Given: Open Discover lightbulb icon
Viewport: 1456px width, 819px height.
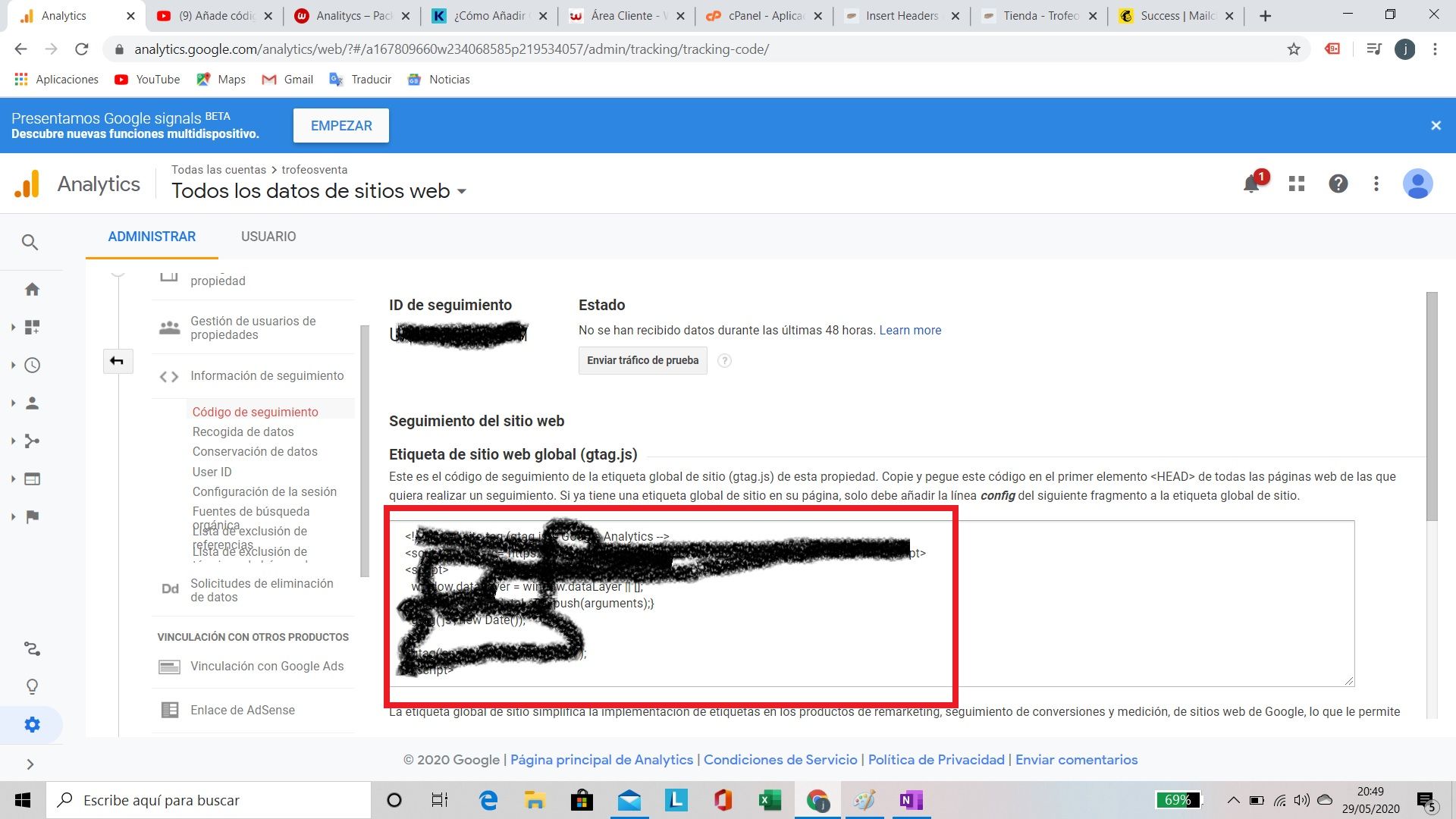Looking at the screenshot, I should pyautogui.click(x=32, y=687).
